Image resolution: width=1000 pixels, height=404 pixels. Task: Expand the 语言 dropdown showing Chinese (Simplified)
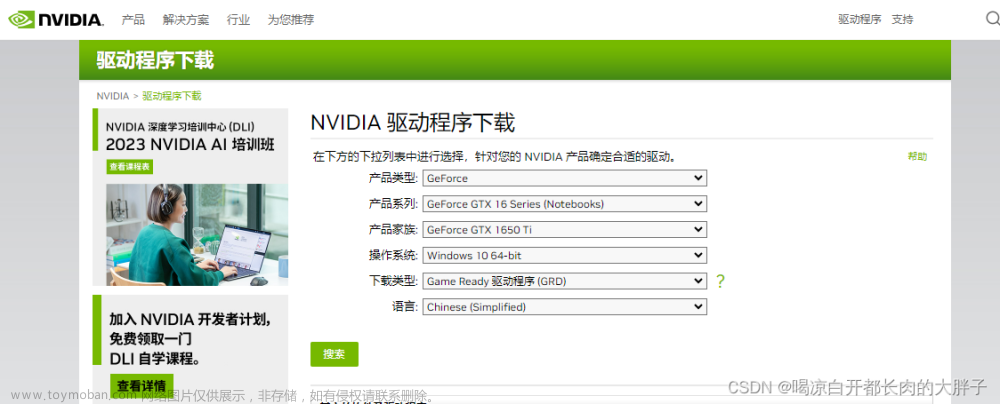pos(564,307)
